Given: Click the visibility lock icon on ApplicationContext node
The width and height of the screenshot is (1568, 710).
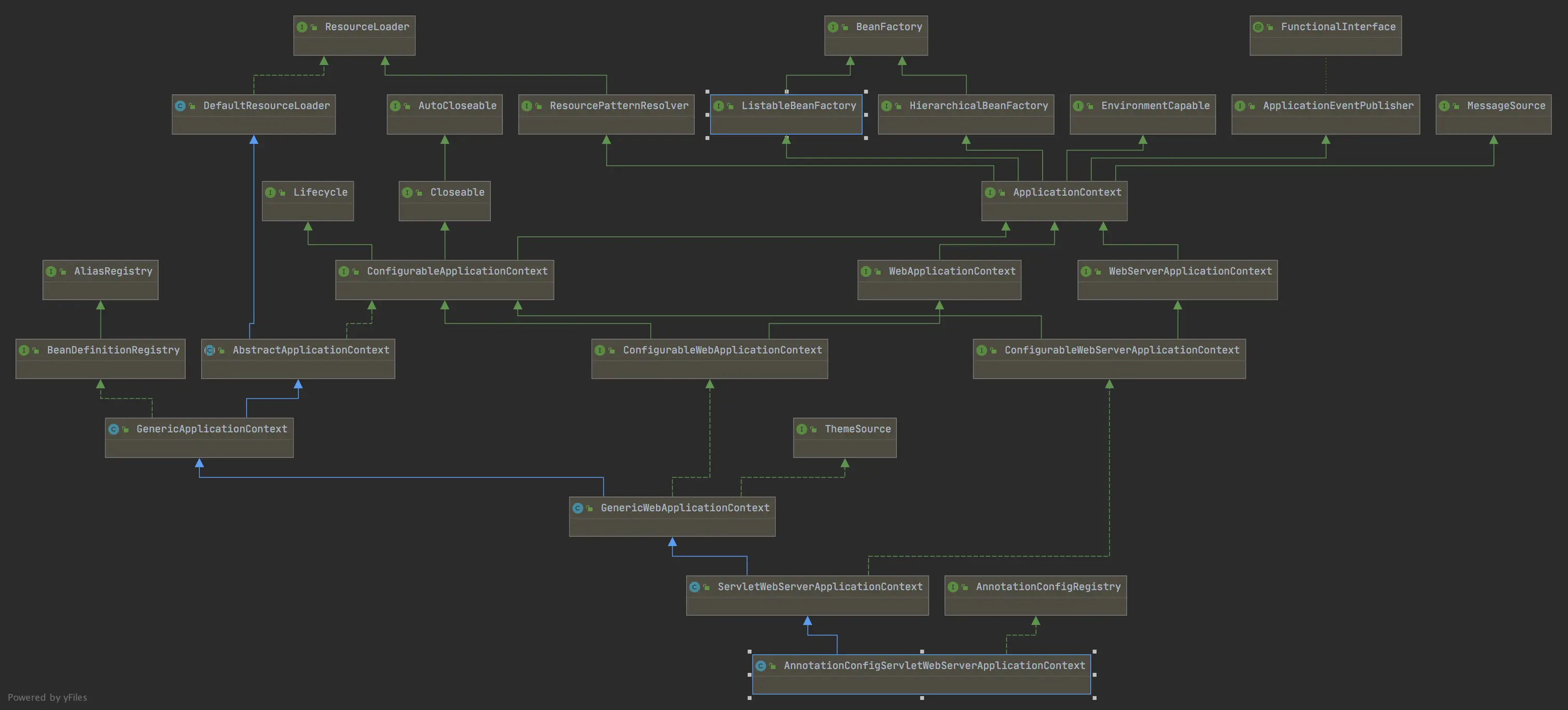Looking at the screenshot, I should pos(1002,193).
